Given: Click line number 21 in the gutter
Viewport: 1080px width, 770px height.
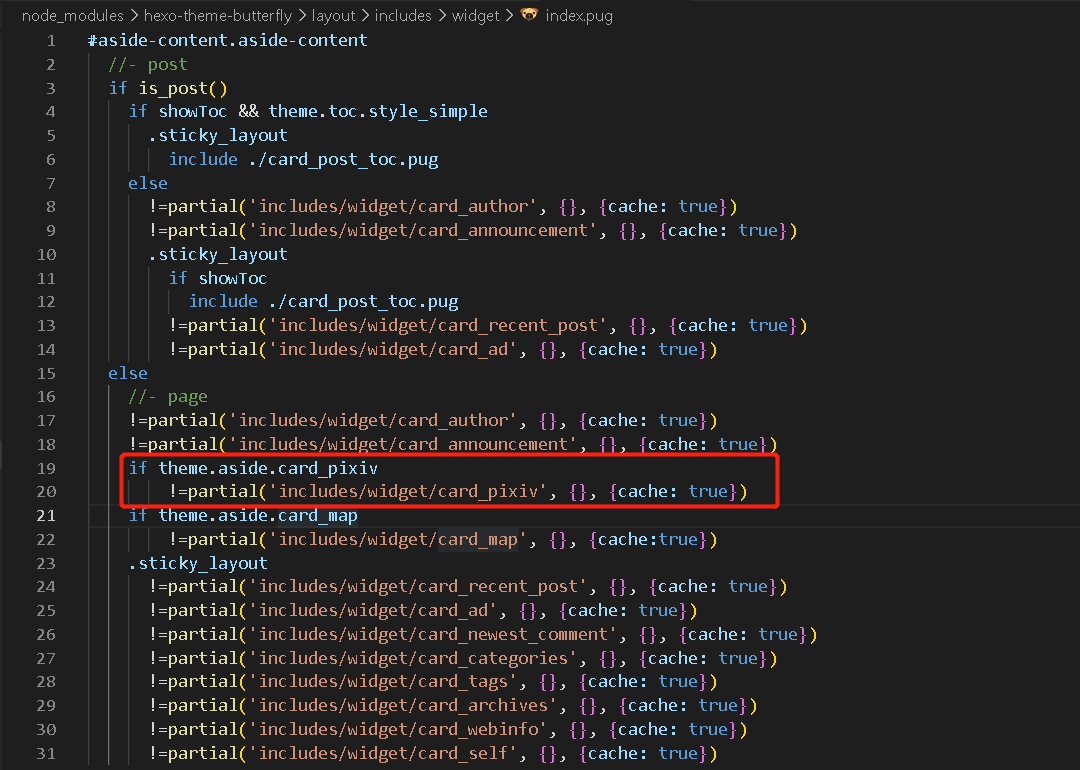Looking at the screenshot, I should (45, 515).
